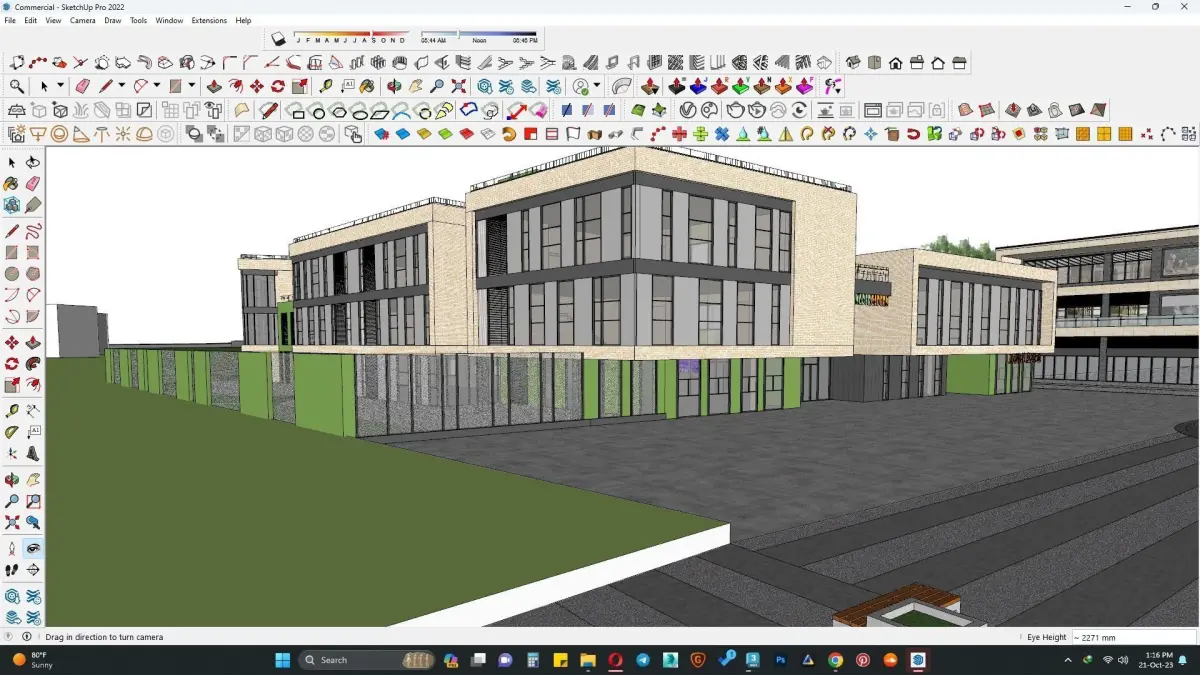Select the highlighted Look Around eye tool
The image size is (1200, 675).
click(x=33, y=548)
